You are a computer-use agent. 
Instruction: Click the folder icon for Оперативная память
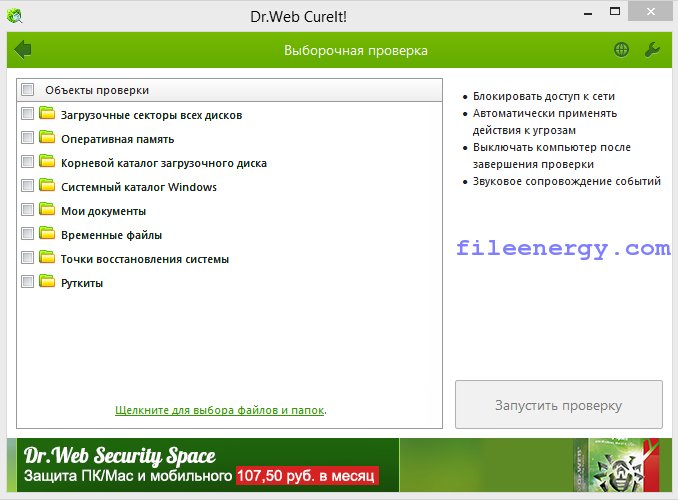point(47,137)
